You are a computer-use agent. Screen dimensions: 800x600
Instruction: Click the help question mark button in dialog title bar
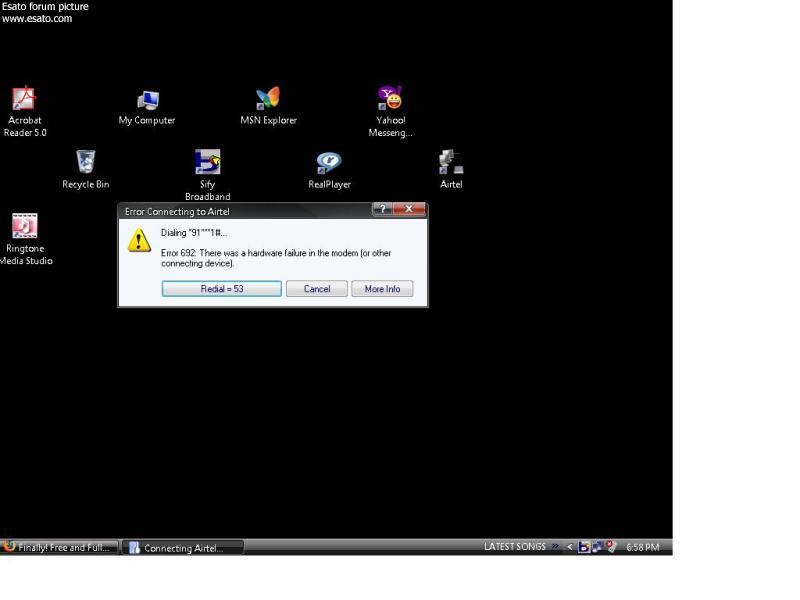(383, 209)
